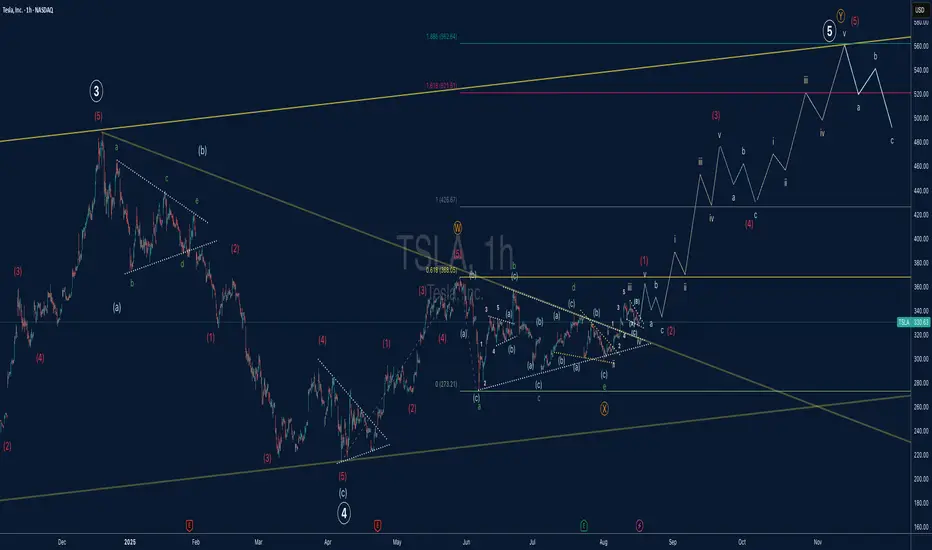
Task: Click the 0.618 (368.05) Fibonacci level label
Action: click(x=441, y=270)
